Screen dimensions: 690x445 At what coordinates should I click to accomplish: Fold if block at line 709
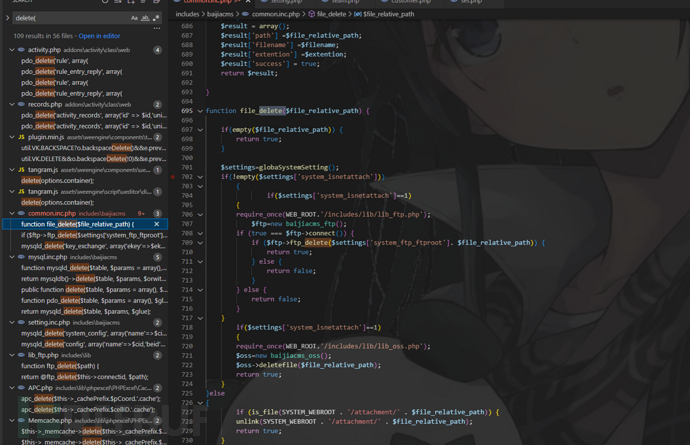(200, 243)
